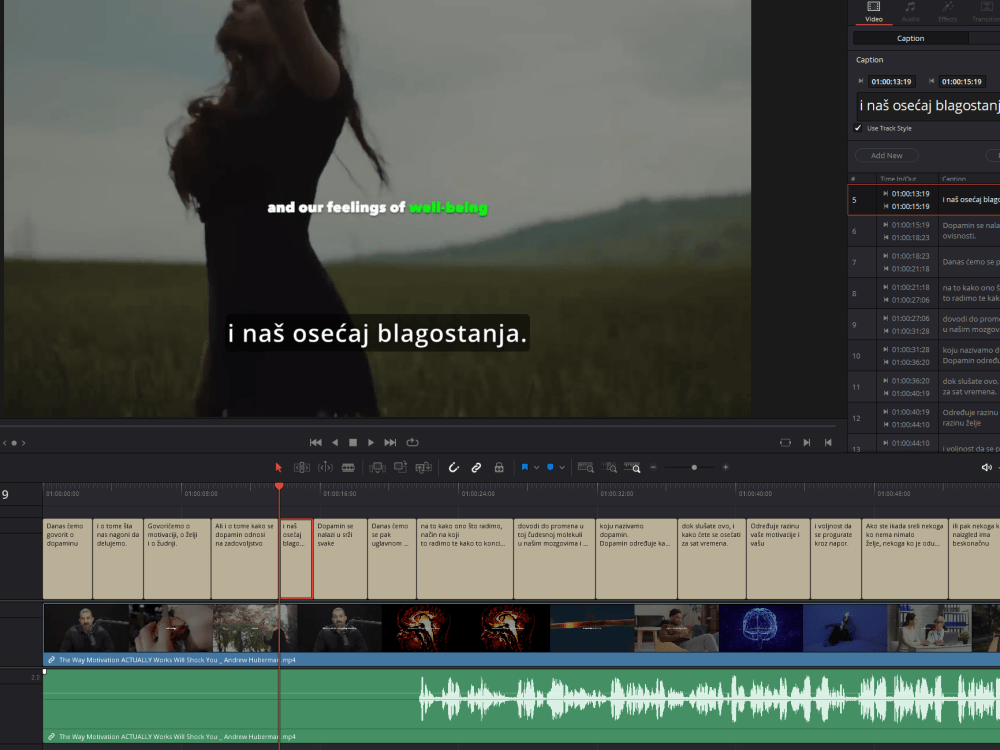The height and width of the screenshot is (750, 1000).
Task: Activate the Dynamic Trim Mode tool
Action: coord(325,467)
